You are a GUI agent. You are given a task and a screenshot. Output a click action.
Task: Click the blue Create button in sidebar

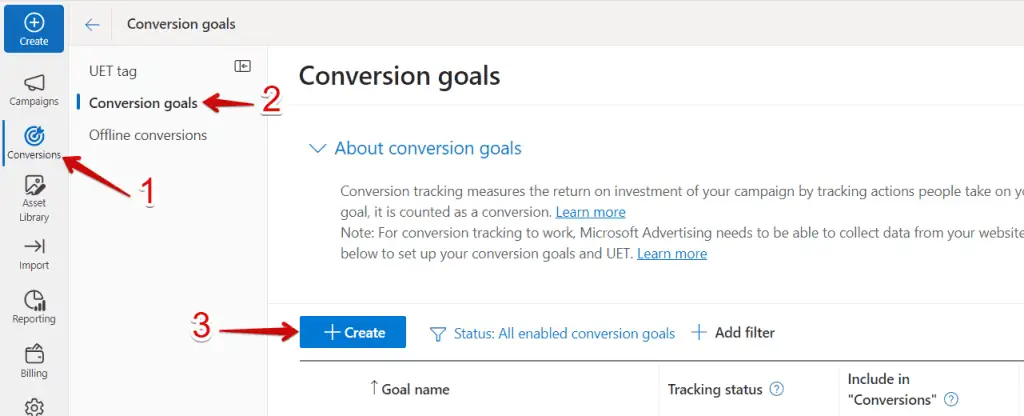[34, 29]
